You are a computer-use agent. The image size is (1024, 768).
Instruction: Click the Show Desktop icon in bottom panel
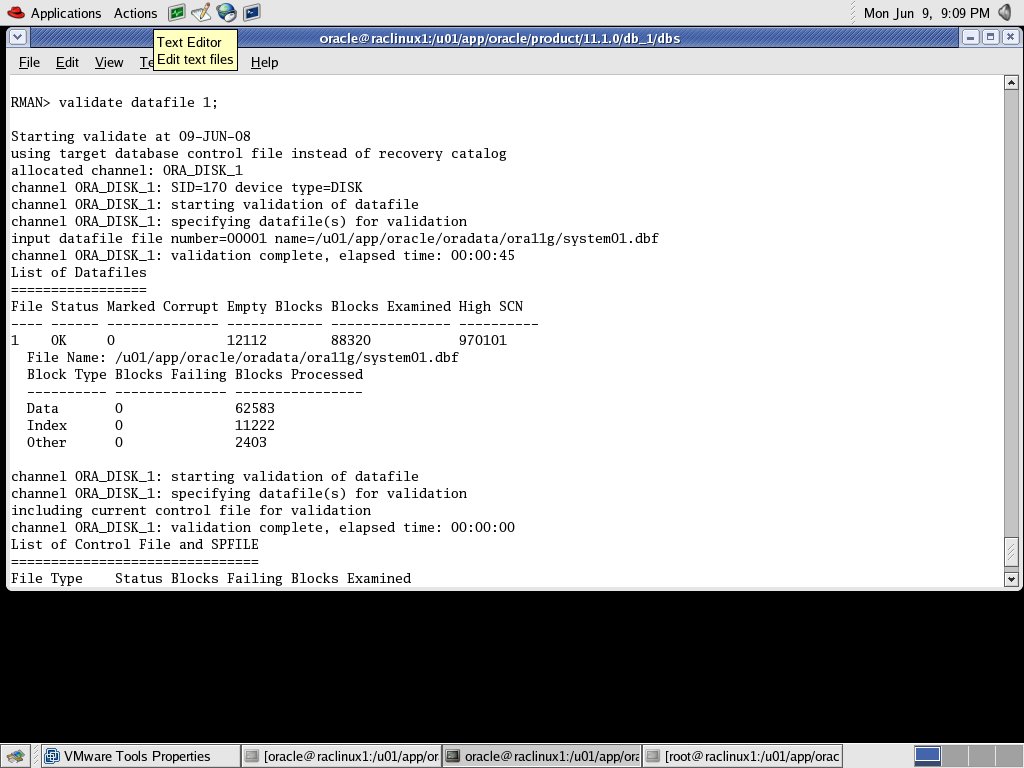click(16, 756)
